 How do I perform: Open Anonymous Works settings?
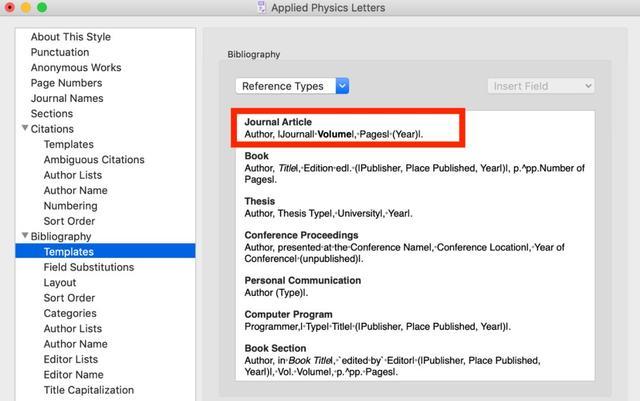[76, 67]
